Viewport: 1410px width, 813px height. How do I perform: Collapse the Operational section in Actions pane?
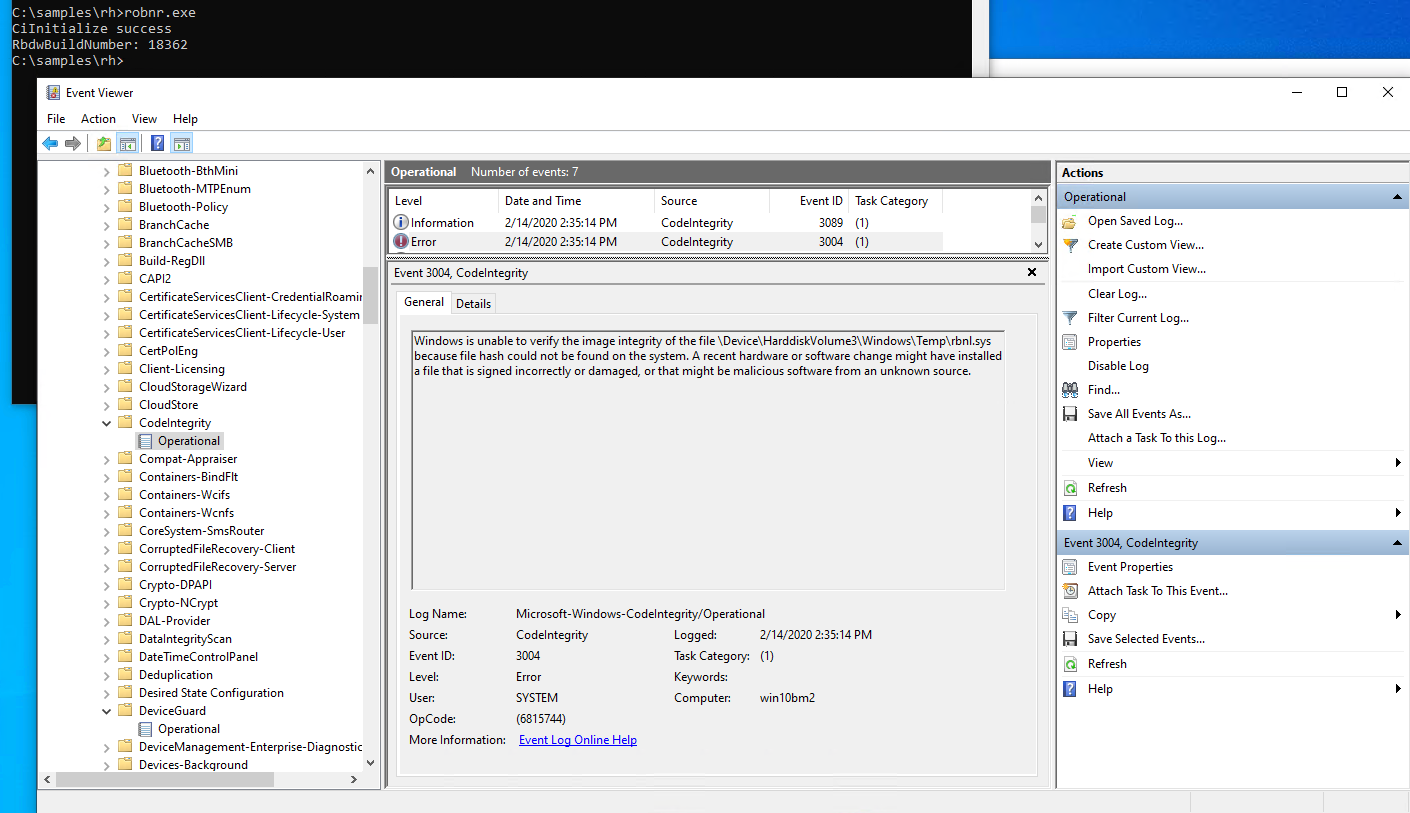tap(1397, 196)
